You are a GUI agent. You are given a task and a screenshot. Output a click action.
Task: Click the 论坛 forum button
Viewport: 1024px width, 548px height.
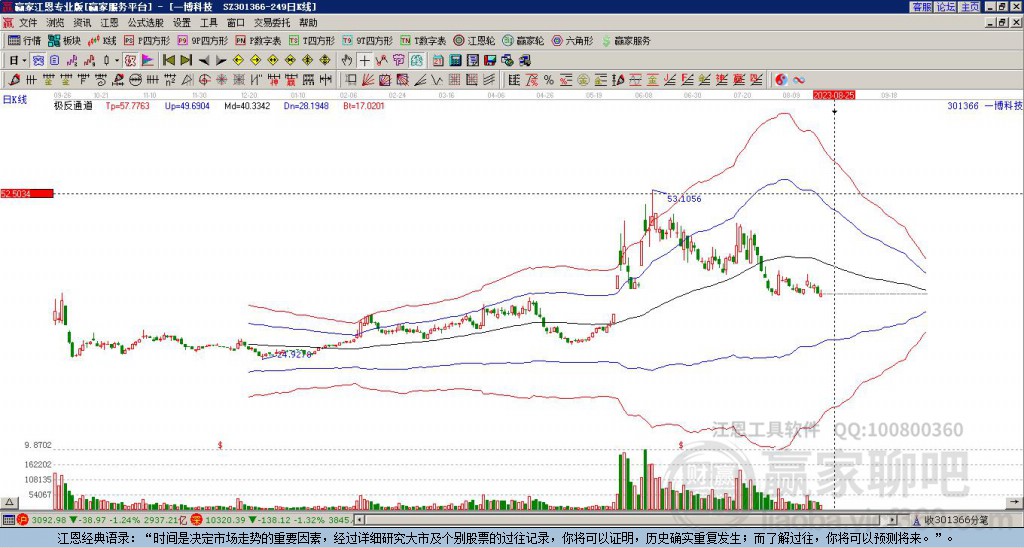pos(946,7)
